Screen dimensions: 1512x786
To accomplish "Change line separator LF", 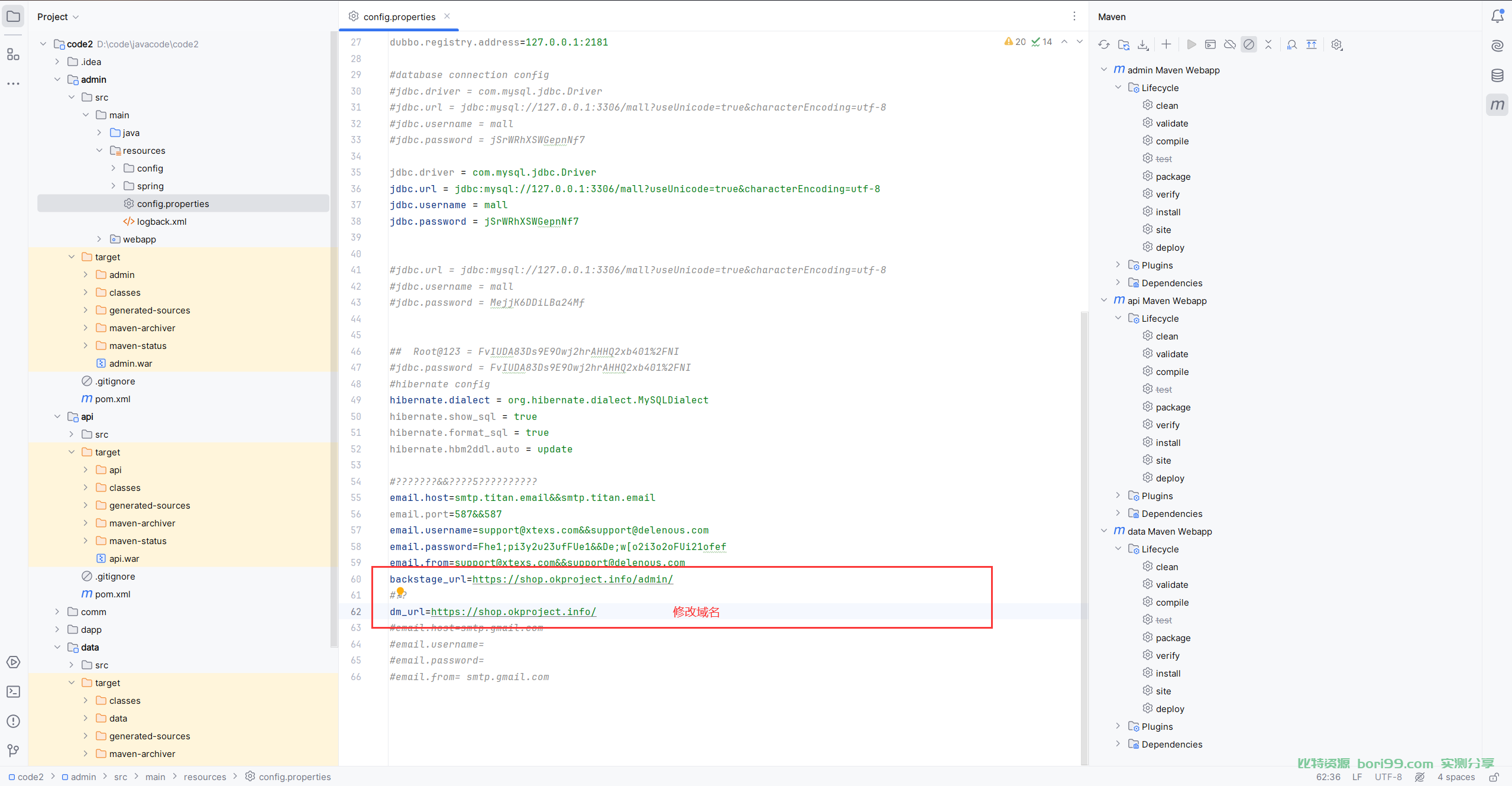I will pyautogui.click(x=1357, y=777).
